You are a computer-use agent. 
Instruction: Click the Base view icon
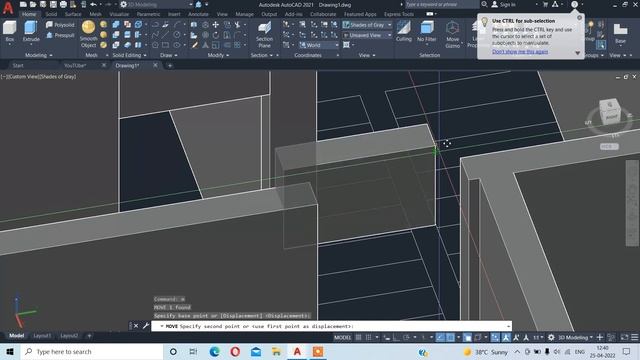(620, 33)
